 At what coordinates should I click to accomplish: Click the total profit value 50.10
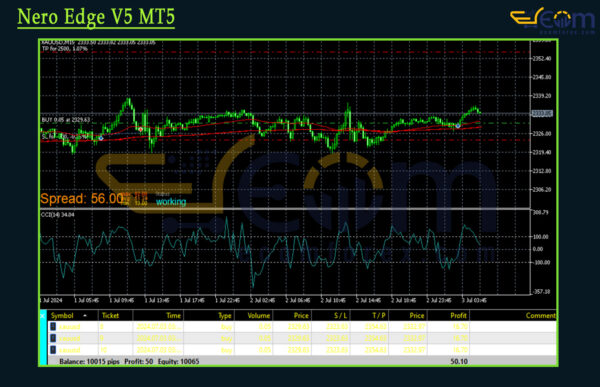459,361
